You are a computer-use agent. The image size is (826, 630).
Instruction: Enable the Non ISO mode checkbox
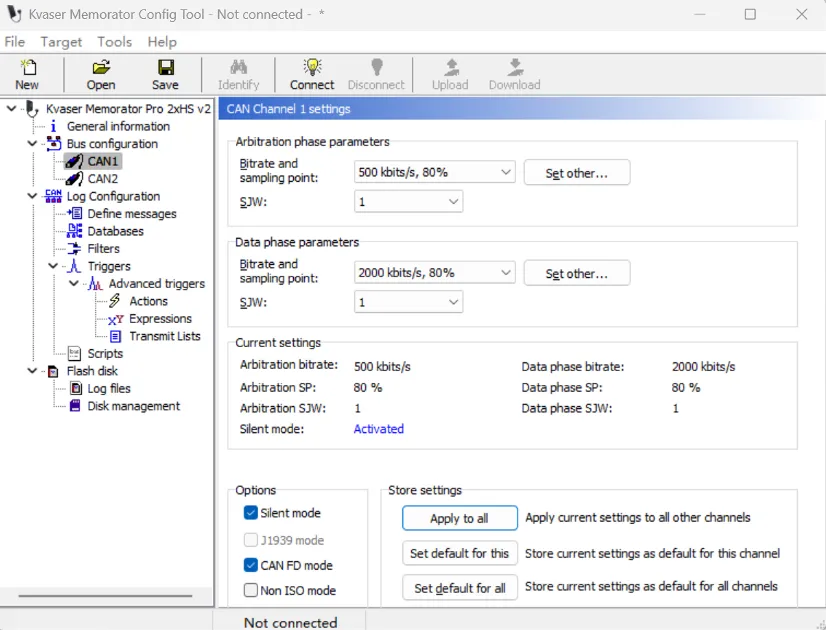[x=251, y=590]
